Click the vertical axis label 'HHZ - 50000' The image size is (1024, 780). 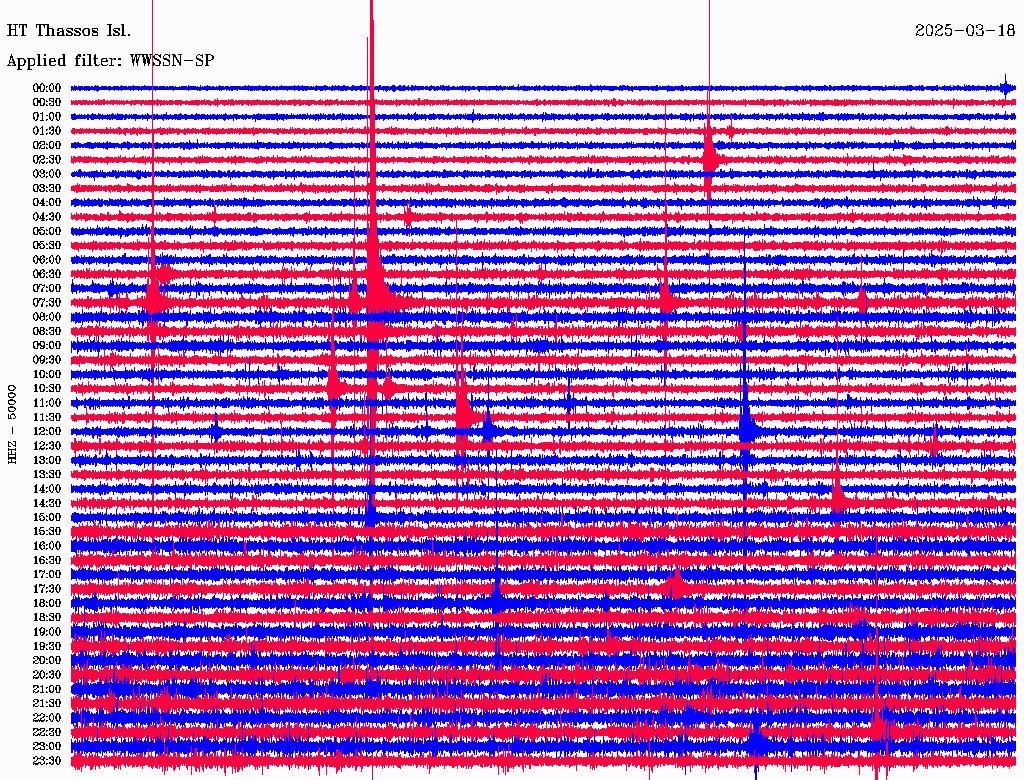12,425
